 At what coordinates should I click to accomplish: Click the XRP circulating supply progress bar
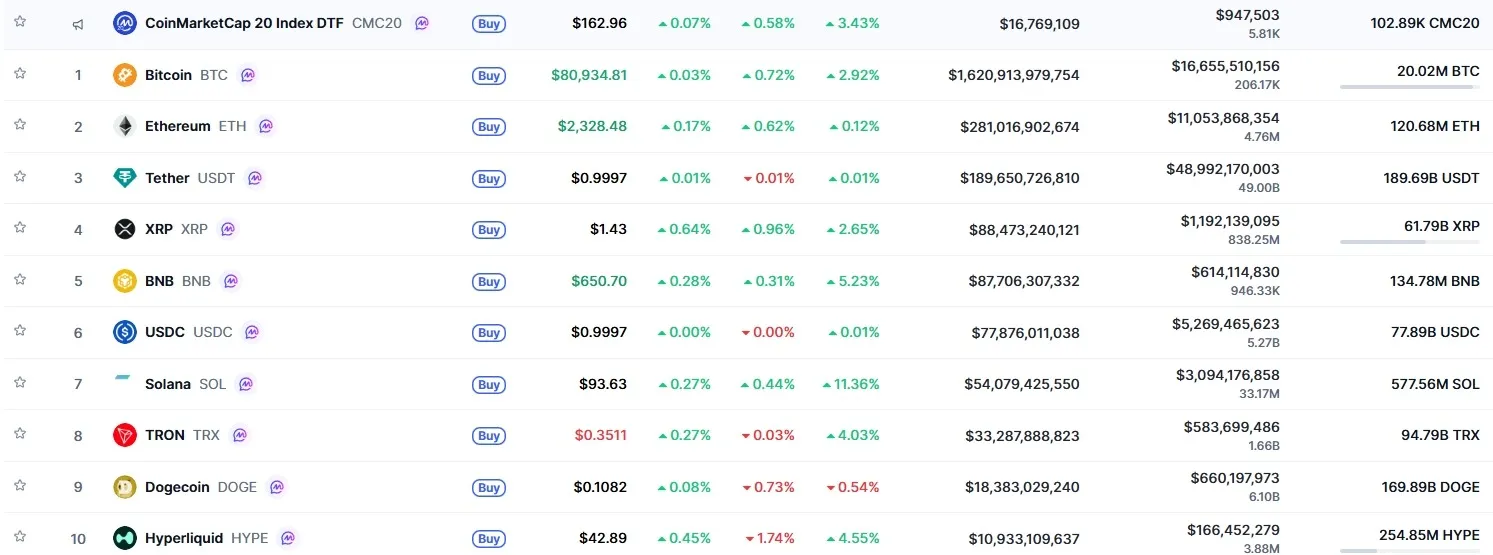tap(1410, 241)
